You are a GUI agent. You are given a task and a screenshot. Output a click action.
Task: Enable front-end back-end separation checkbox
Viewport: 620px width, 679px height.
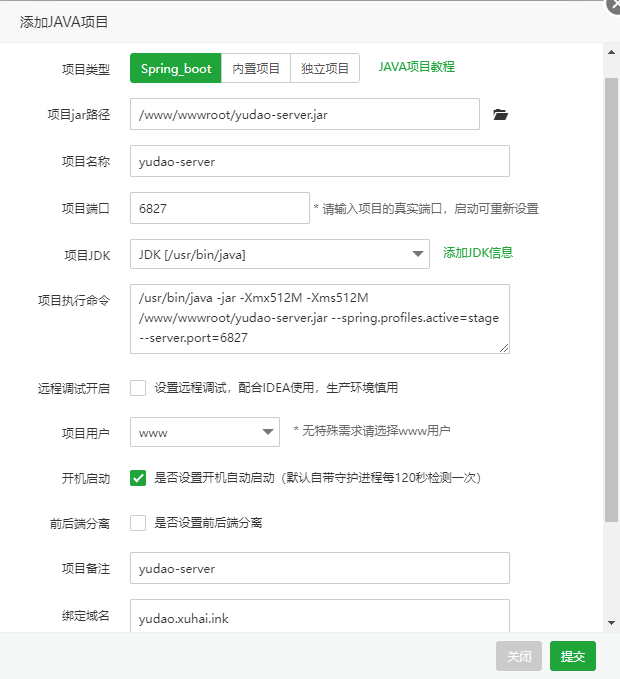(138, 523)
